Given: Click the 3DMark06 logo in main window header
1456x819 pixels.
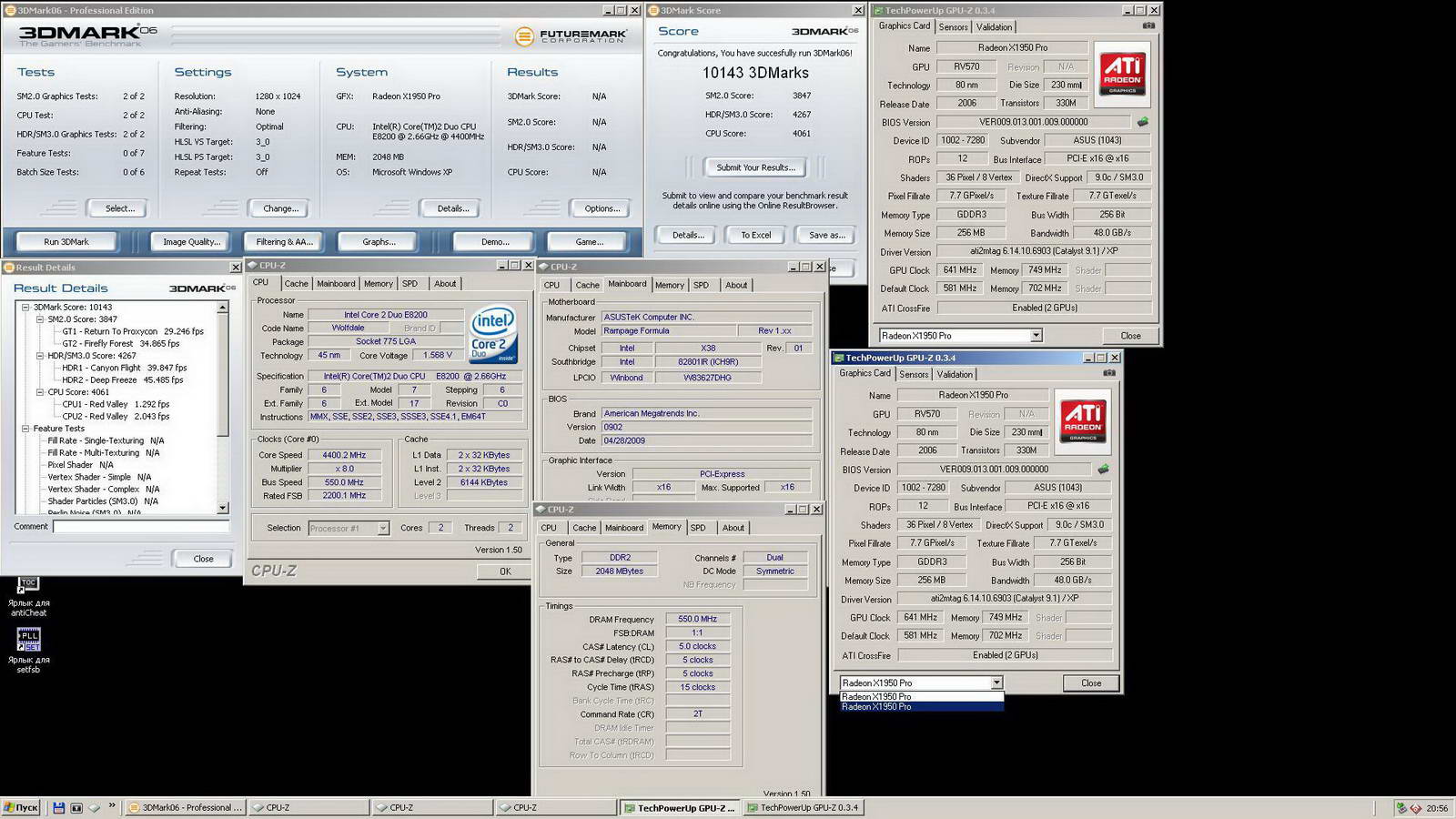Looking at the screenshot, I should tap(87, 35).
